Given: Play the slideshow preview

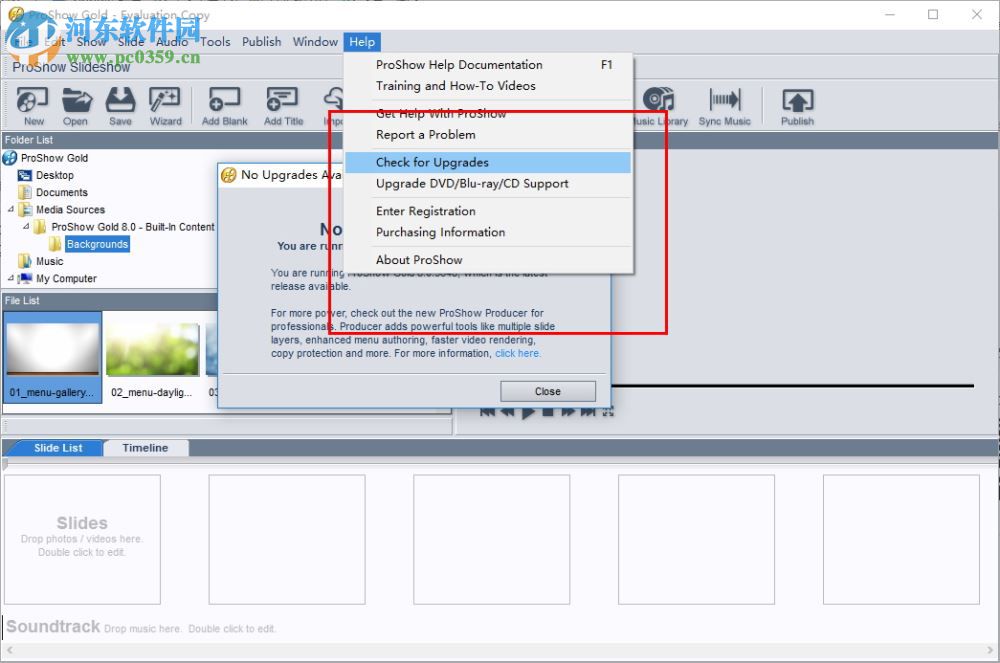Looking at the screenshot, I should click(x=528, y=411).
